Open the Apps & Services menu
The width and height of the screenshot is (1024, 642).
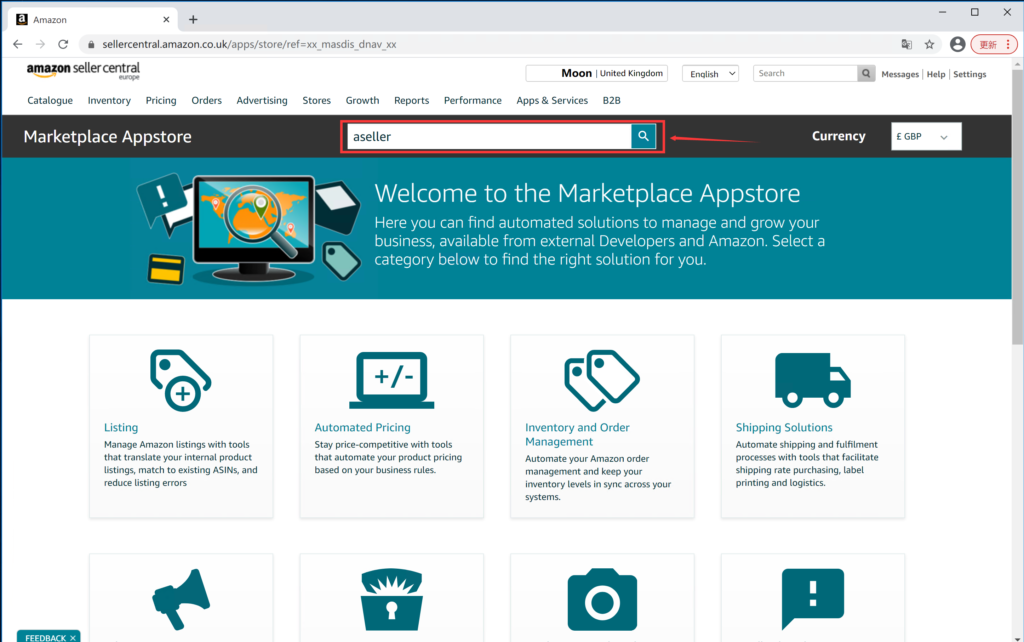point(552,101)
